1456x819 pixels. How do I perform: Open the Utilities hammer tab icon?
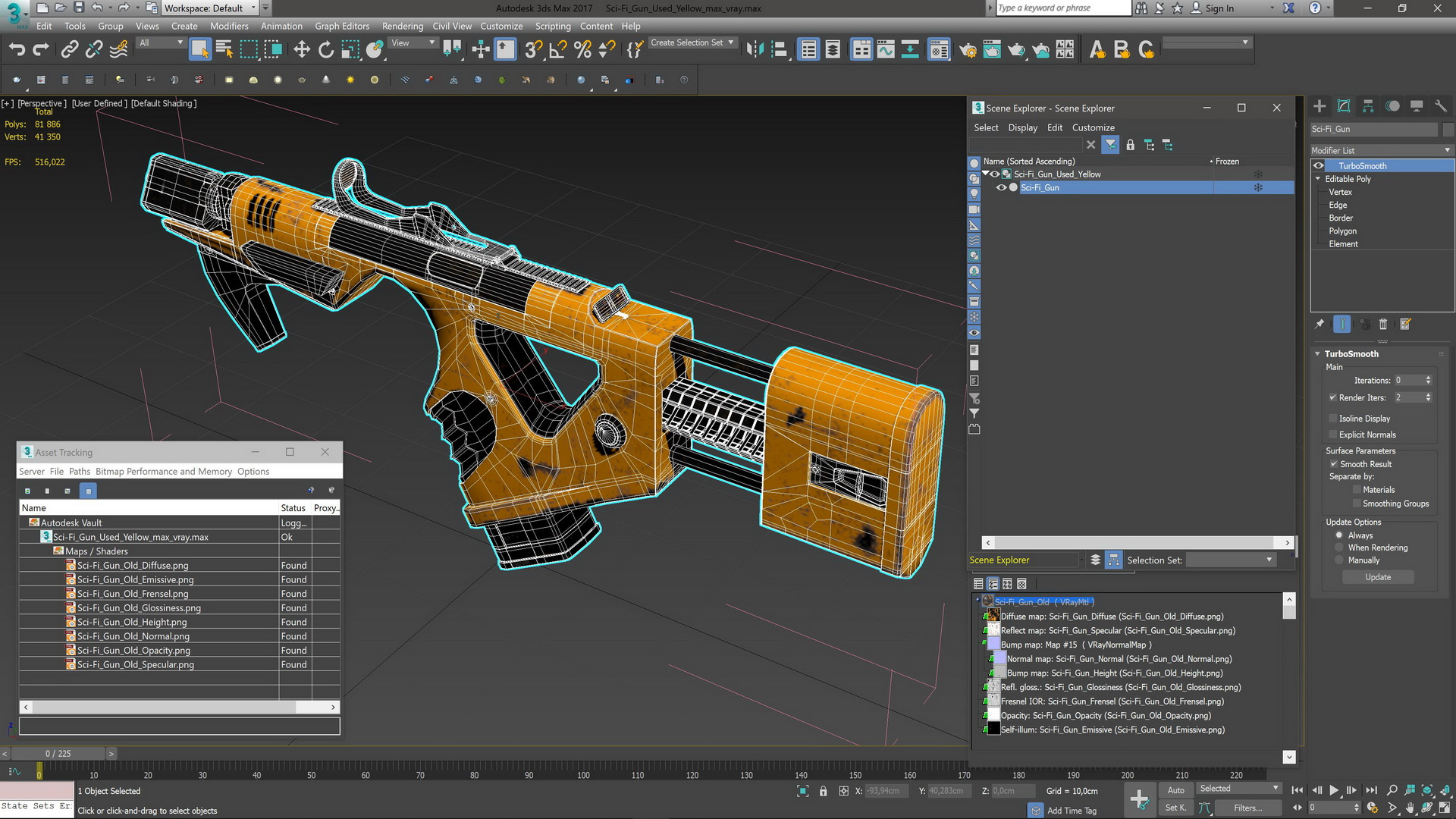(x=1441, y=106)
